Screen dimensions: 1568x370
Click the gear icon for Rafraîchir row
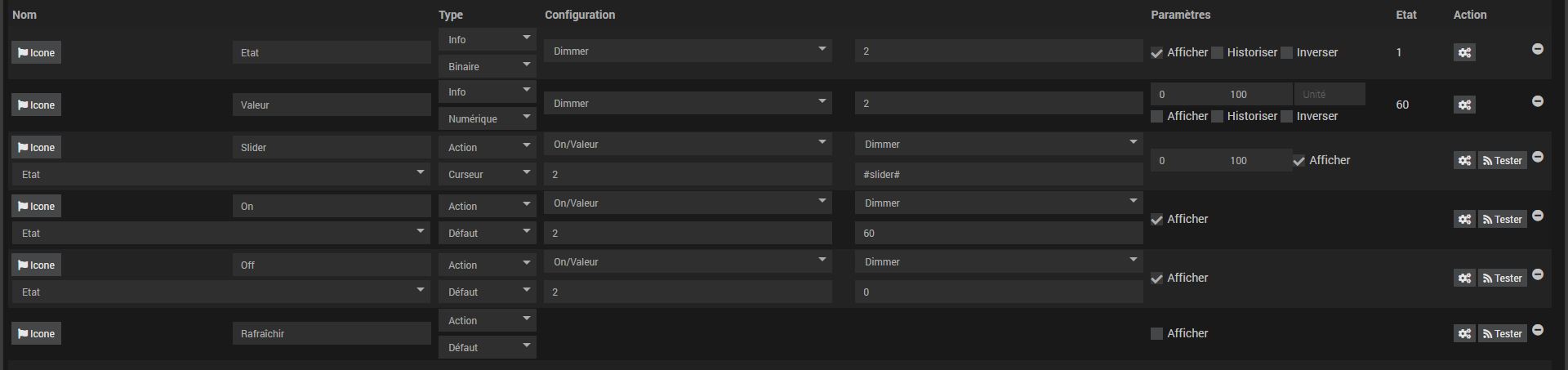point(1464,334)
